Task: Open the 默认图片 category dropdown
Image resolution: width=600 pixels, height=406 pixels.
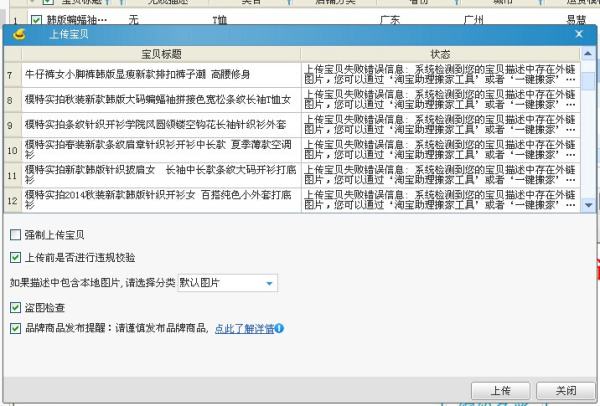Action: [227, 283]
